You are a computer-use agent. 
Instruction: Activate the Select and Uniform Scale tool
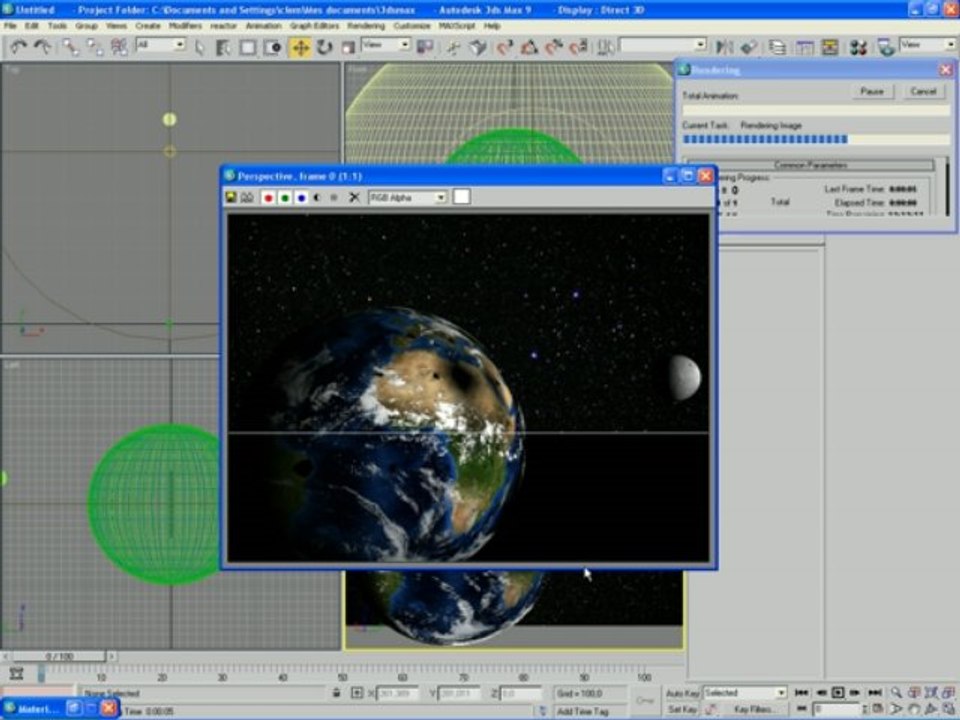pos(348,47)
